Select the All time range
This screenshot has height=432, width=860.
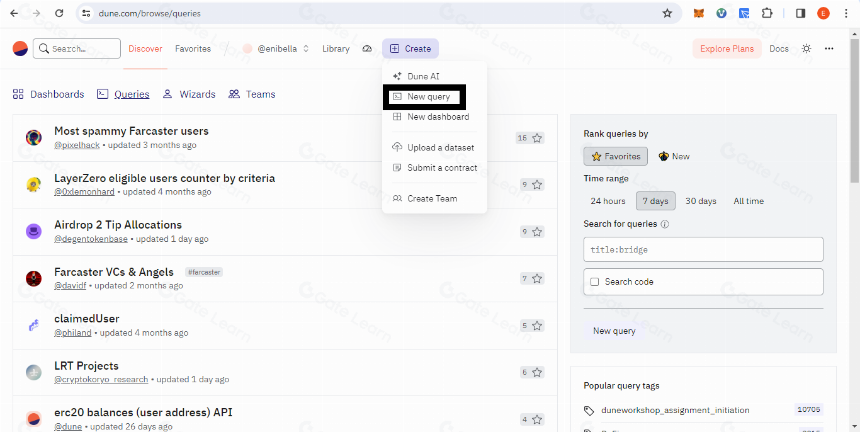coord(749,201)
